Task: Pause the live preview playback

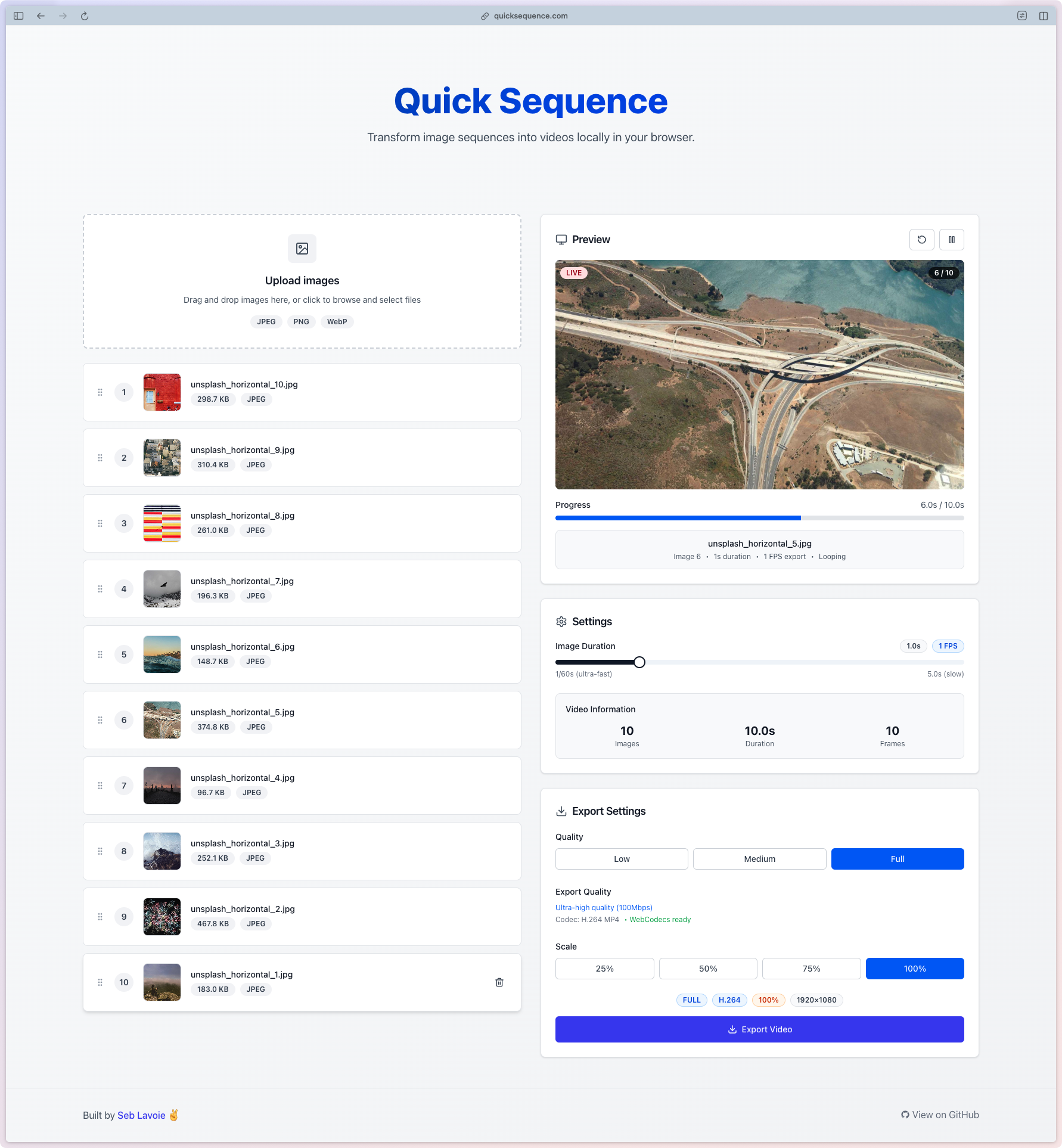Action: [951, 240]
